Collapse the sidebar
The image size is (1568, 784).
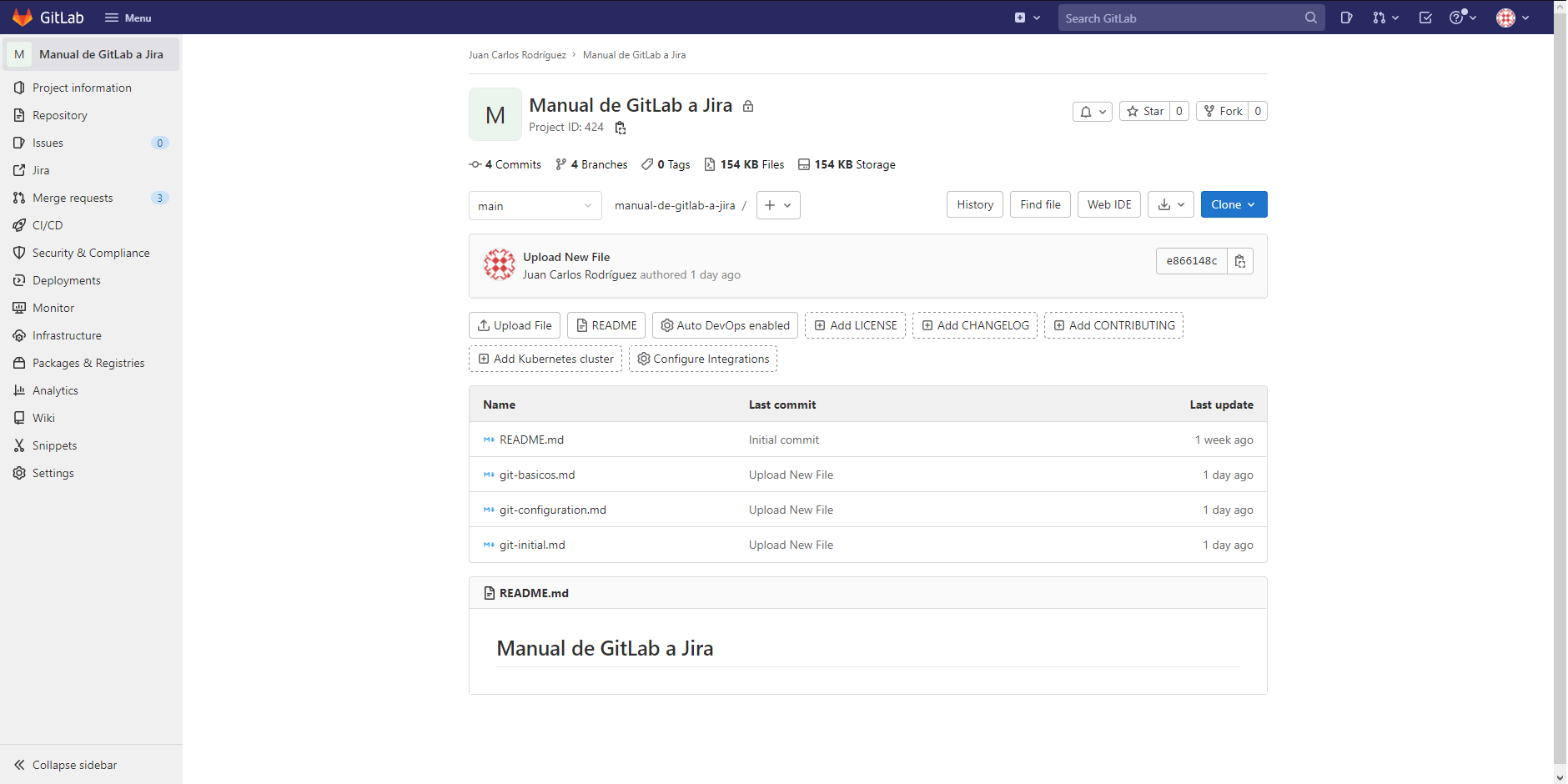(x=65, y=765)
